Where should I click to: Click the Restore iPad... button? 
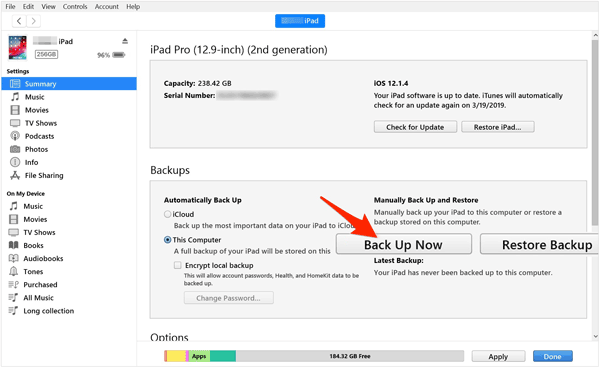tap(497, 127)
